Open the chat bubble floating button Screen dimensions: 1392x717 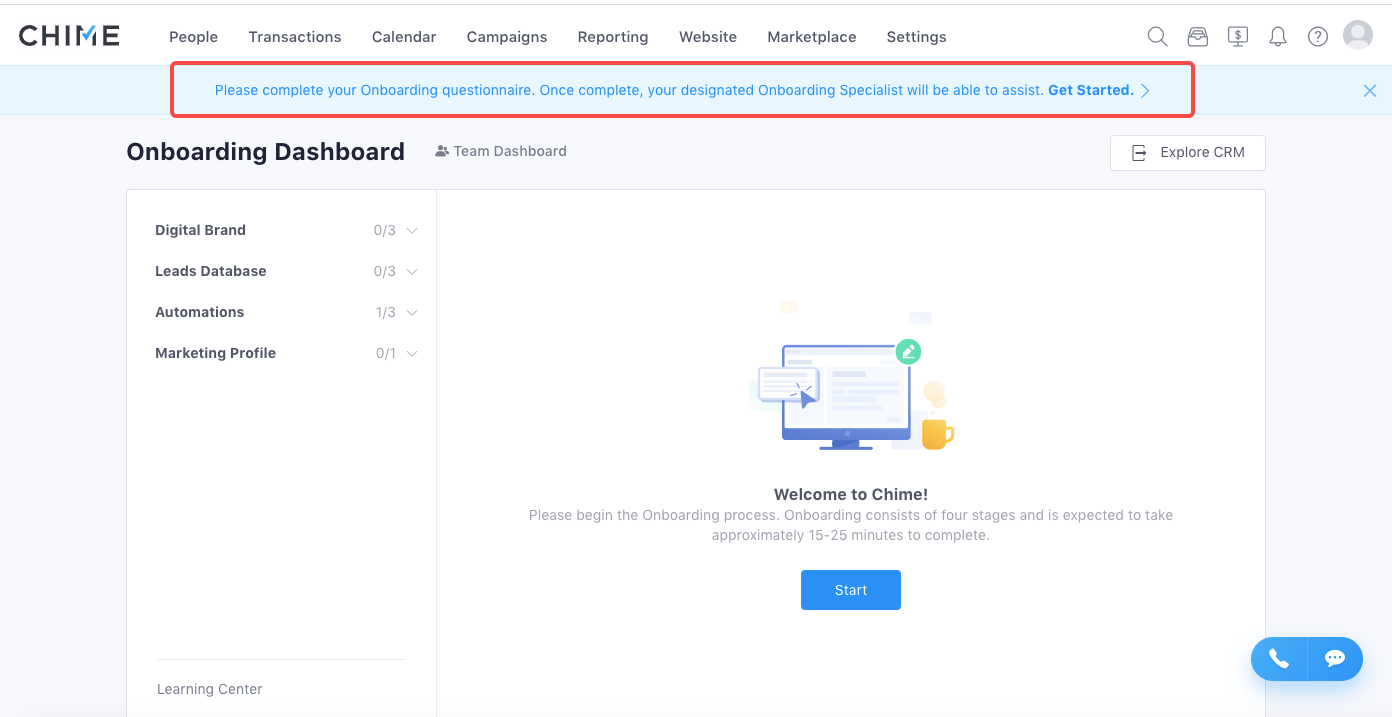1335,658
